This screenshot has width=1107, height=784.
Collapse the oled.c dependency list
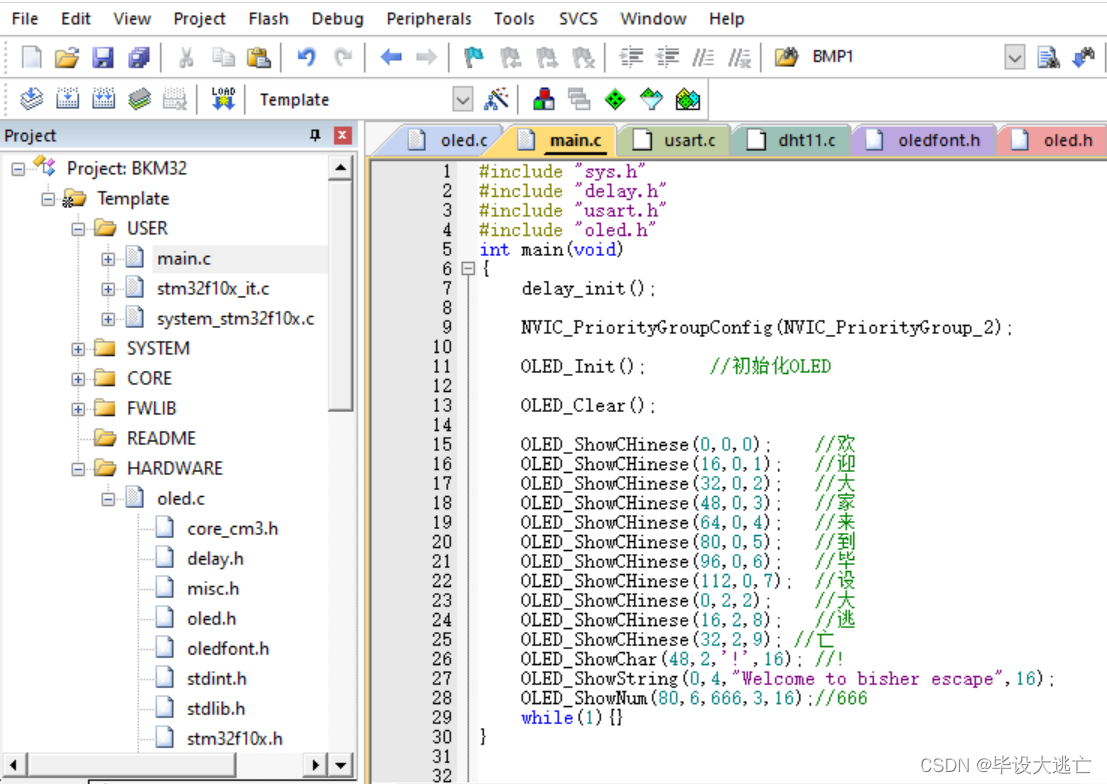[107, 499]
